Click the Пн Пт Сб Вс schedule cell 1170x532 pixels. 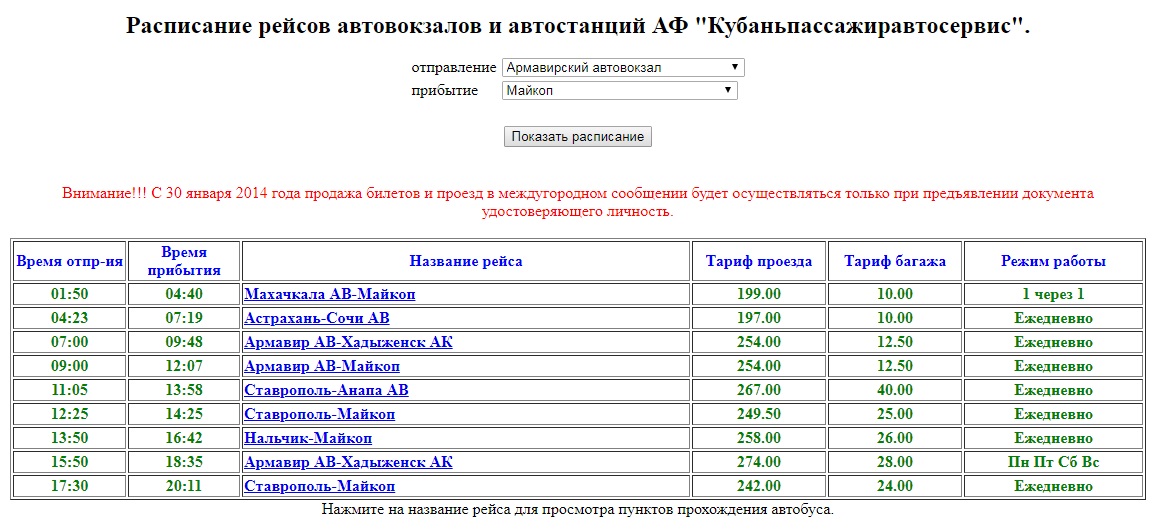point(1053,462)
